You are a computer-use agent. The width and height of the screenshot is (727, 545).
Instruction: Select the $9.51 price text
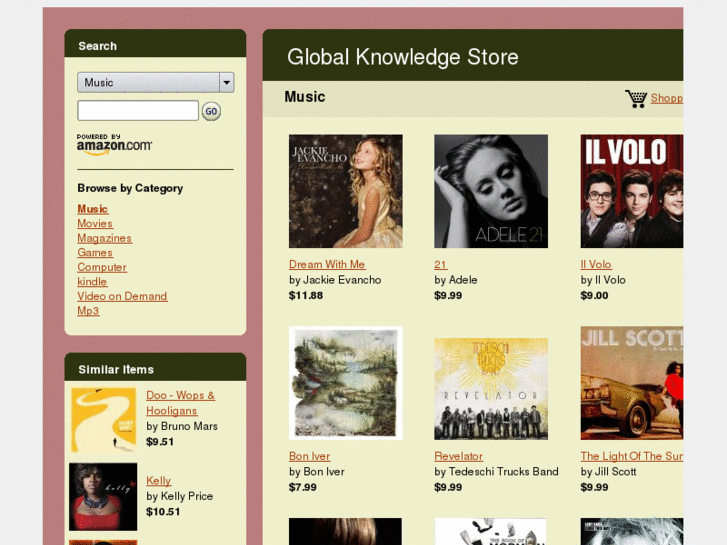click(160, 442)
